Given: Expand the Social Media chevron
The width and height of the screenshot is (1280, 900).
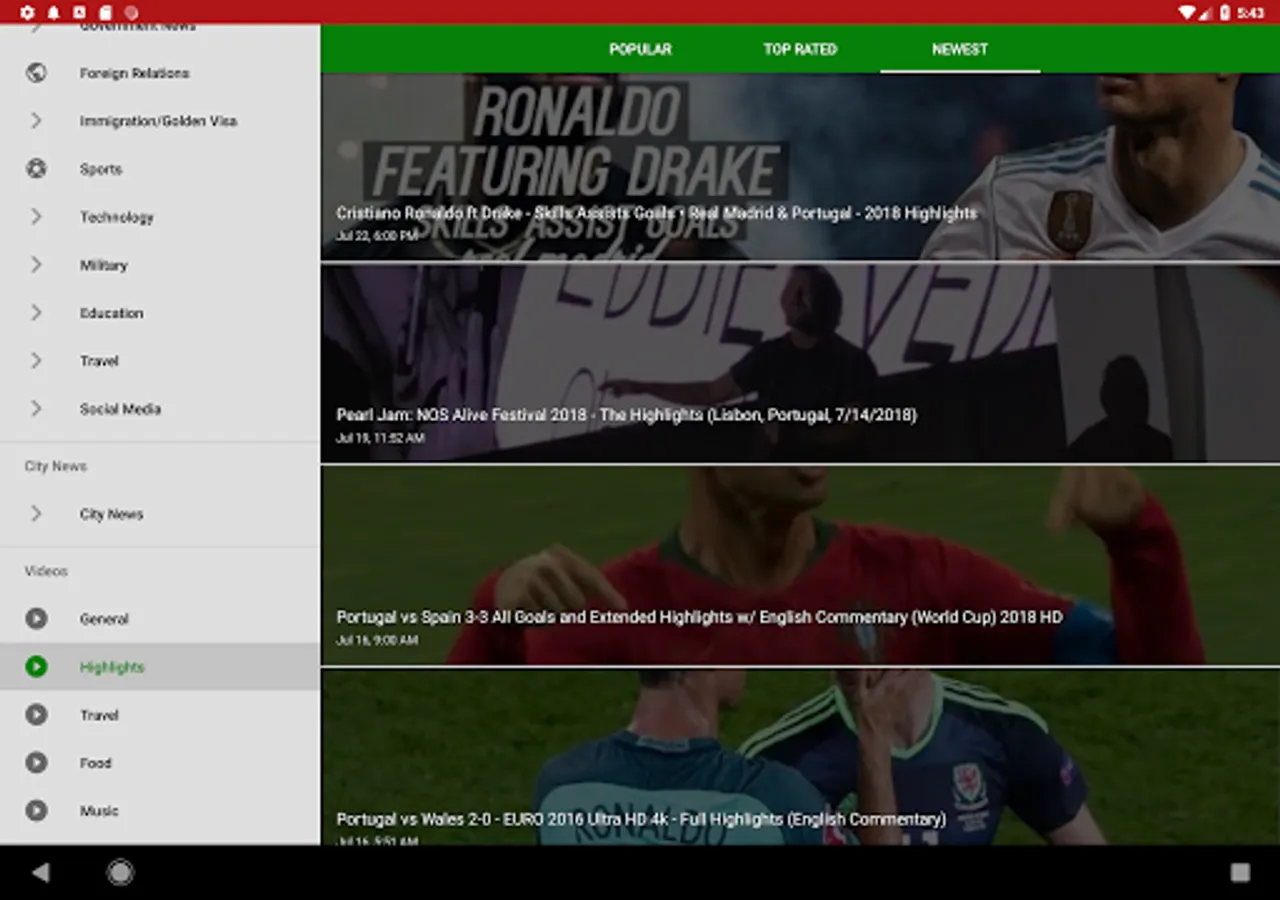Looking at the screenshot, I should tap(36, 409).
